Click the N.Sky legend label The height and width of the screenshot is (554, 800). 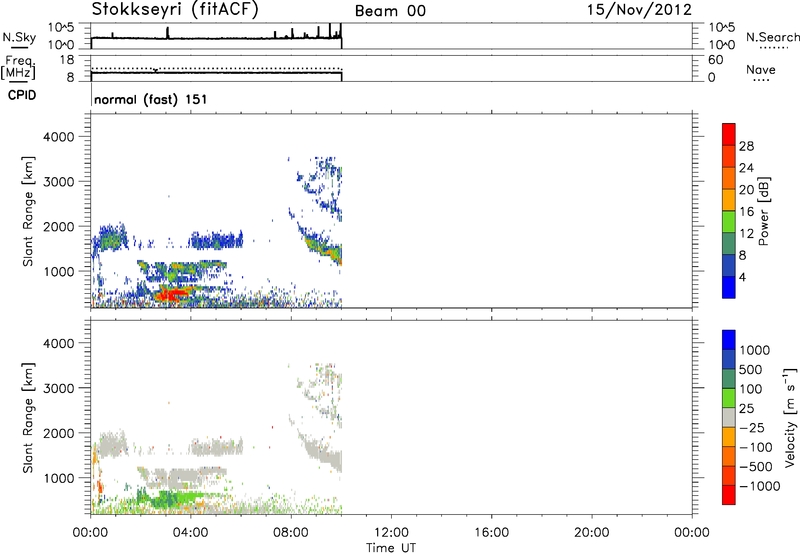pyautogui.click(x=19, y=37)
